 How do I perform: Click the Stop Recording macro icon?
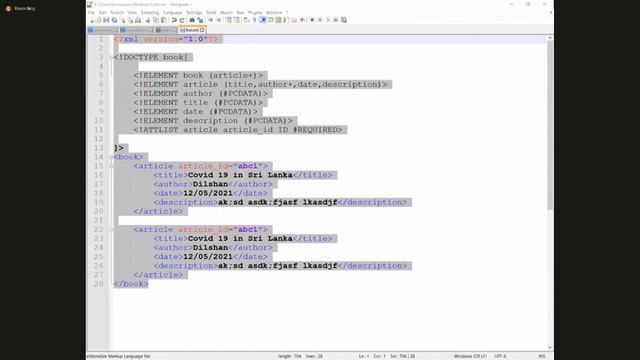[320, 20]
